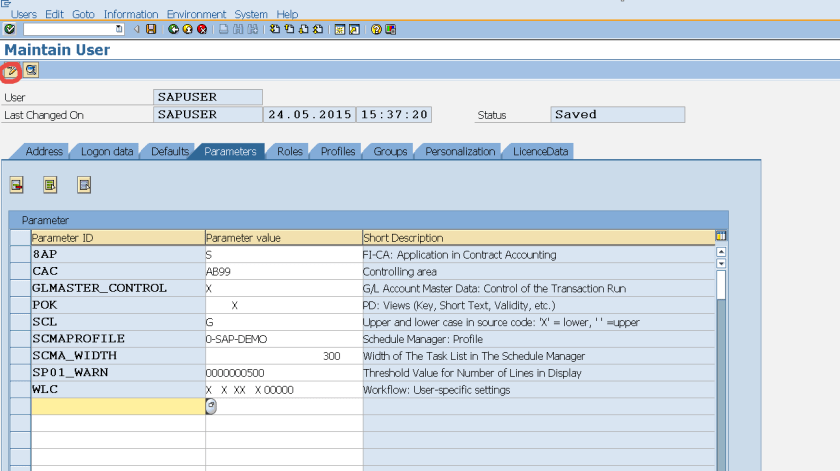Image resolution: width=840 pixels, height=471 pixels.
Task: Click the table configuration icon beside Short Description
Action: [721, 237]
